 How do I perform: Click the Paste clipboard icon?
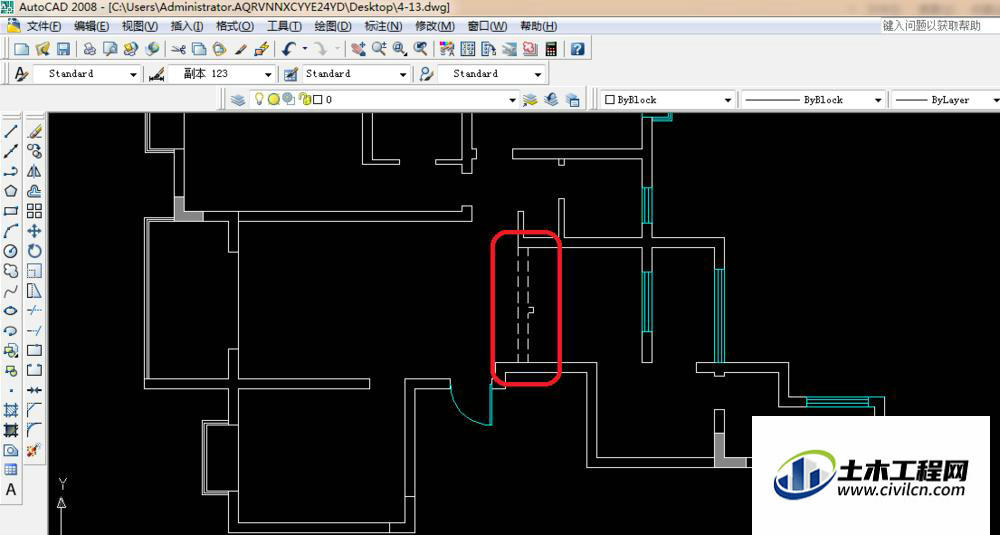[x=219, y=48]
